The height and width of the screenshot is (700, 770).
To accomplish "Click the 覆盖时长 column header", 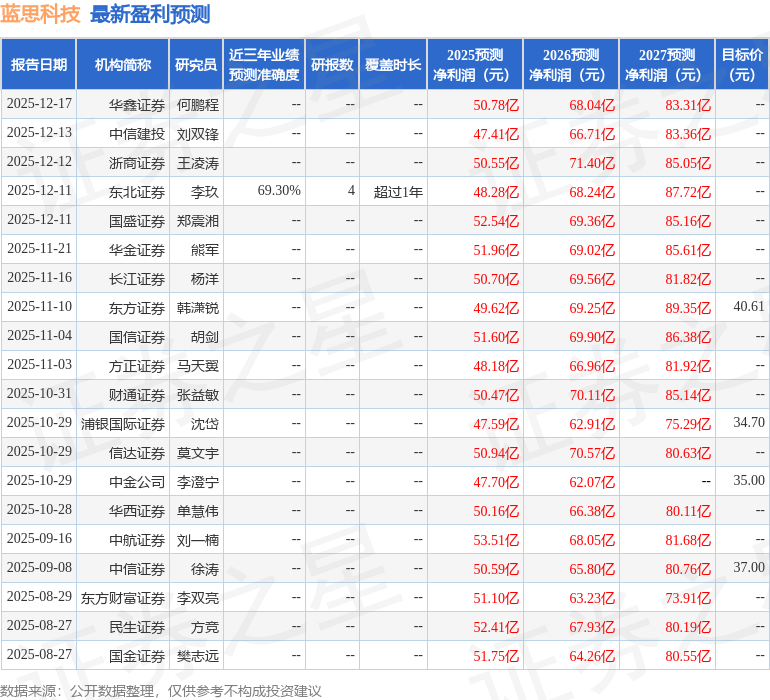I will coord(393,65).
